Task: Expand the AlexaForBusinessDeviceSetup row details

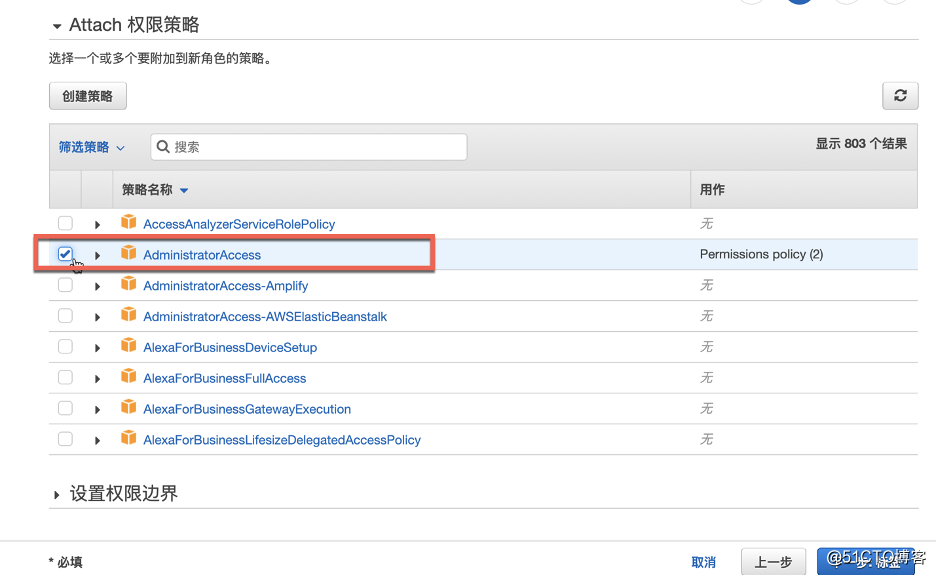Action: [x=97, y=348]
